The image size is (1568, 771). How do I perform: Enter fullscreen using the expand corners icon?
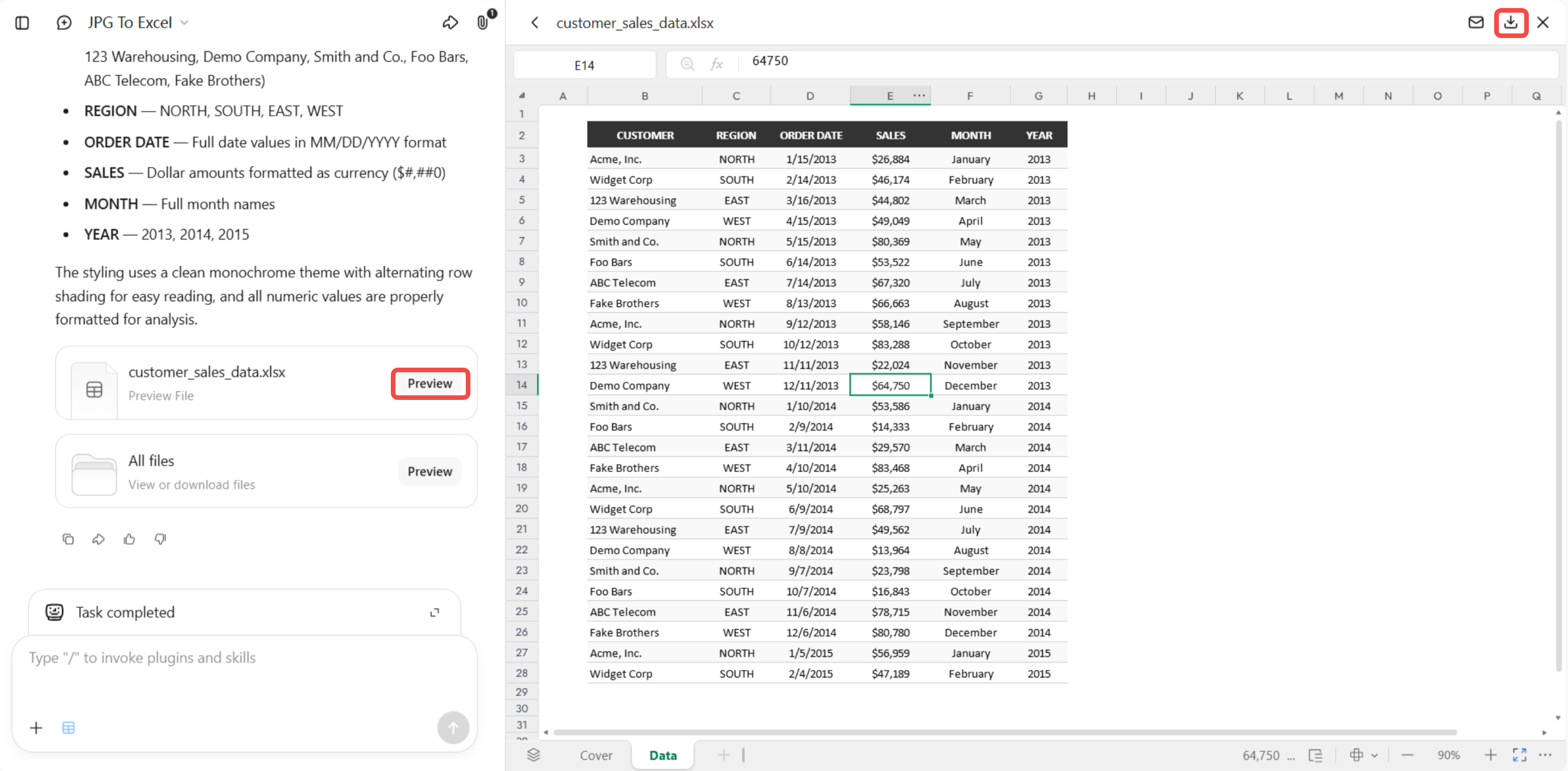(1520, 755)
